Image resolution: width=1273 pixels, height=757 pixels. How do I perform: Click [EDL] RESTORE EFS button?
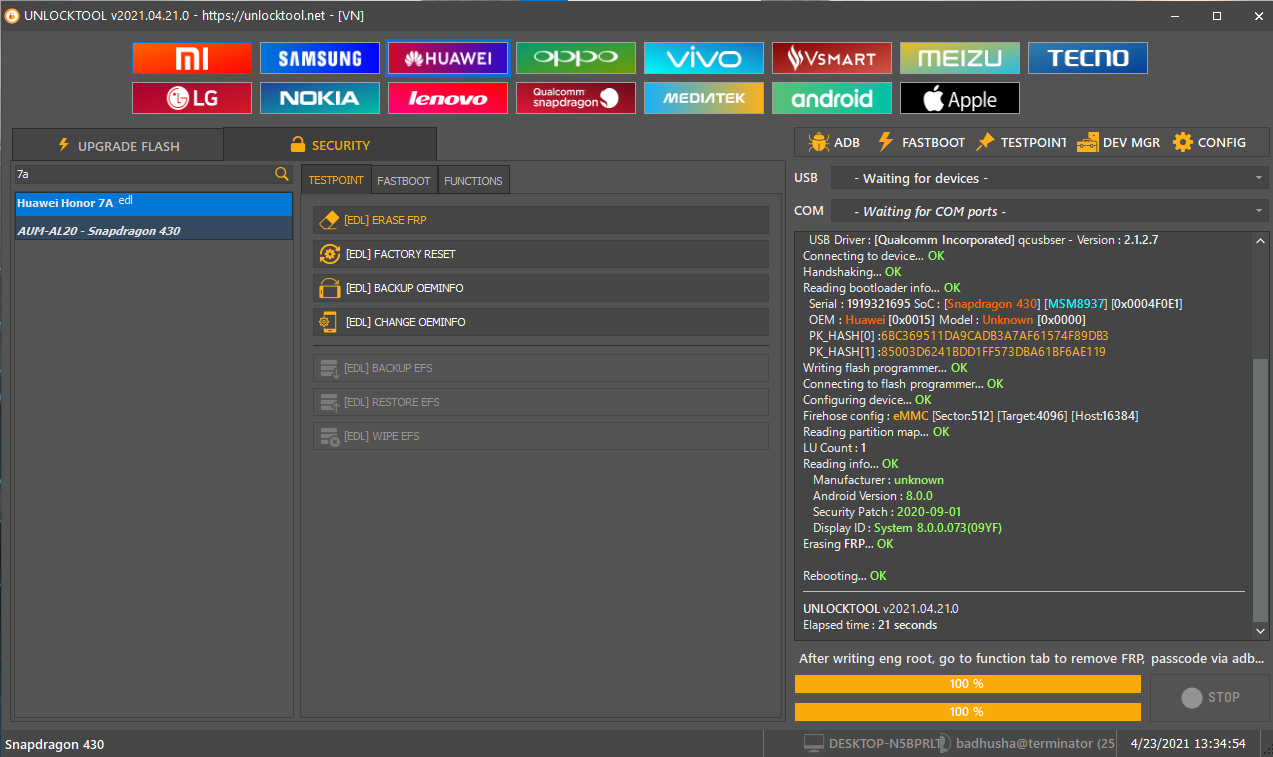click(541, 402)
